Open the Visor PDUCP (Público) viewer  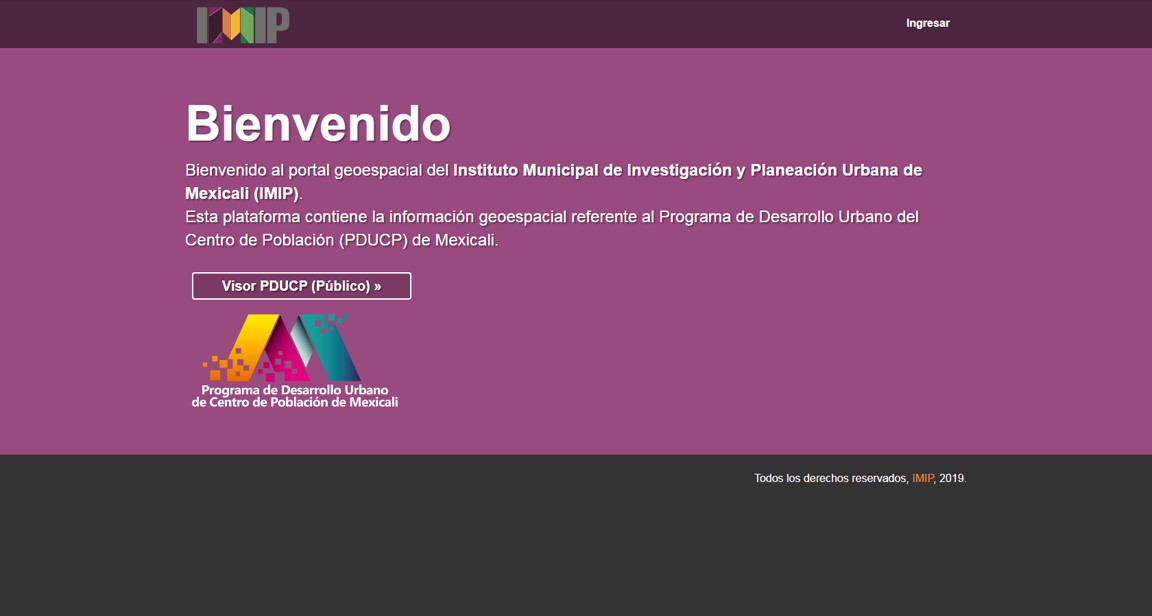(301, 286)
